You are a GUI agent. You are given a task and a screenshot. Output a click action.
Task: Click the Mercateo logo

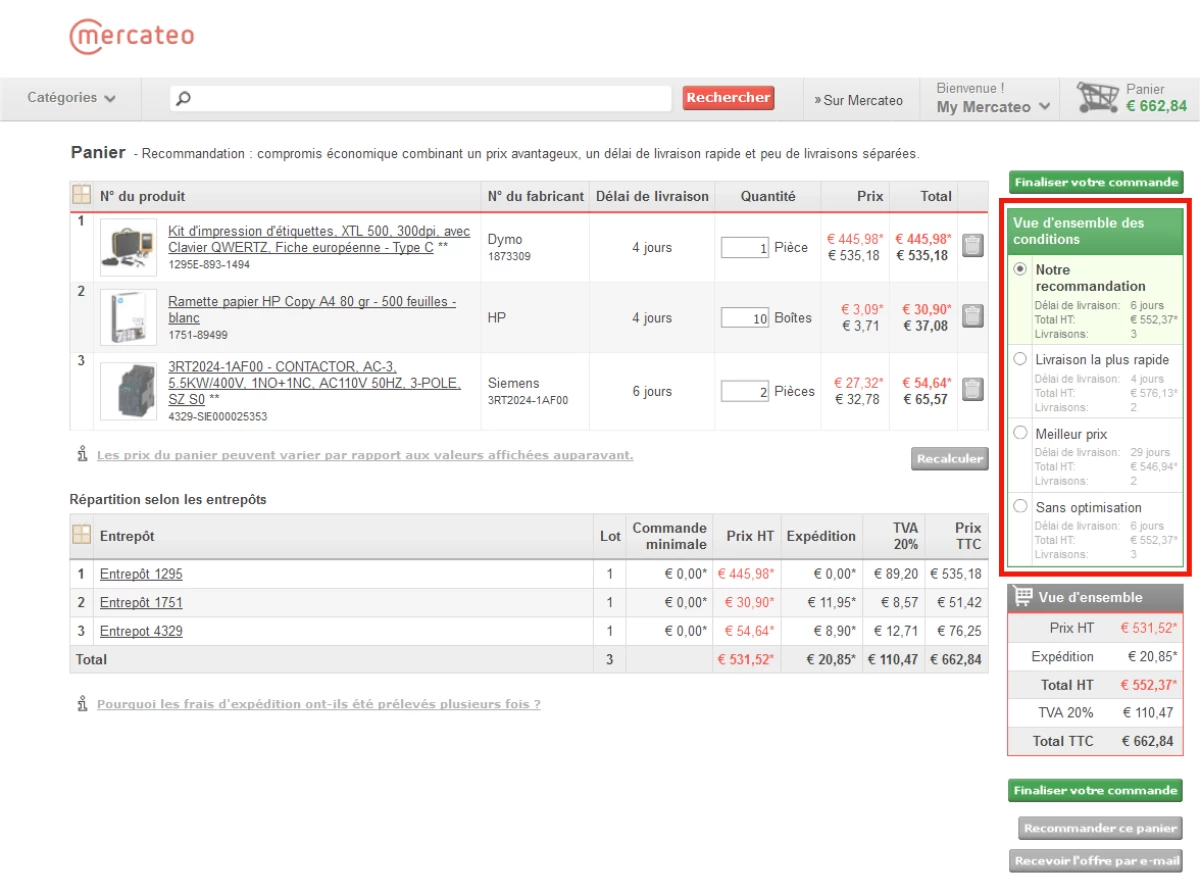click(132, 37)
